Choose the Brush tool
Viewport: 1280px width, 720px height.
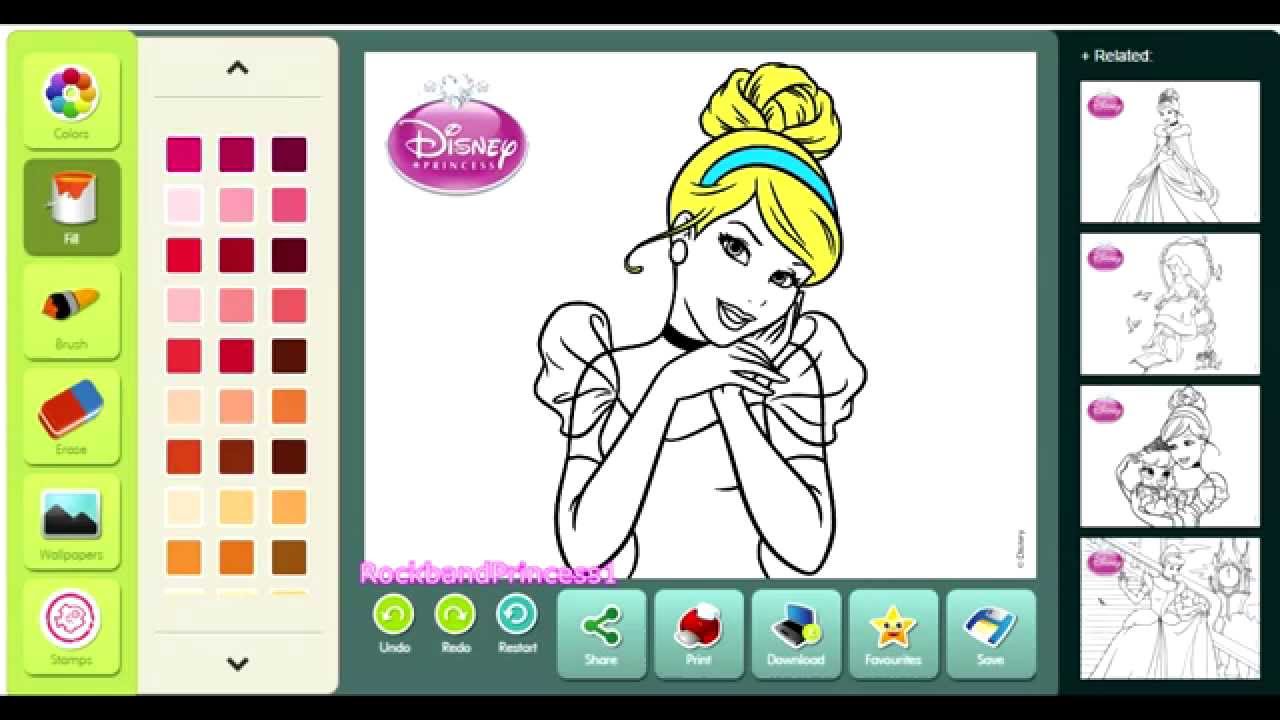(71, 312)
